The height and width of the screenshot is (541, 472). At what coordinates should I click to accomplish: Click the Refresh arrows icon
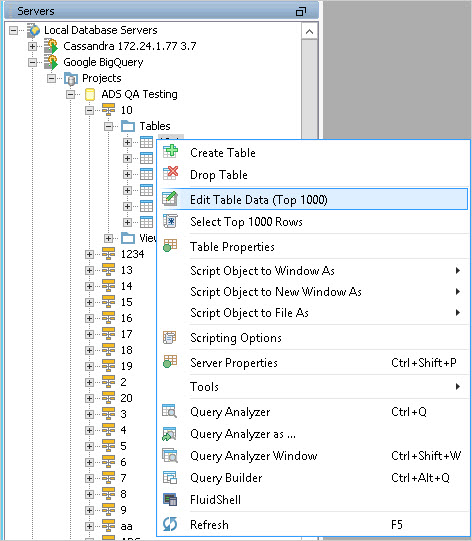[170, 524]
